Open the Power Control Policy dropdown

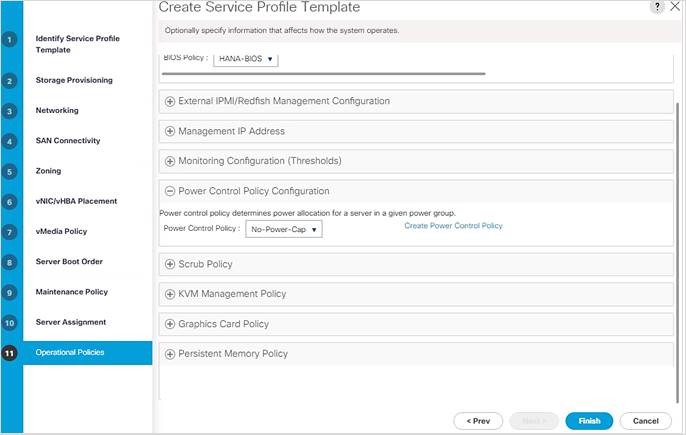(284, 229)
